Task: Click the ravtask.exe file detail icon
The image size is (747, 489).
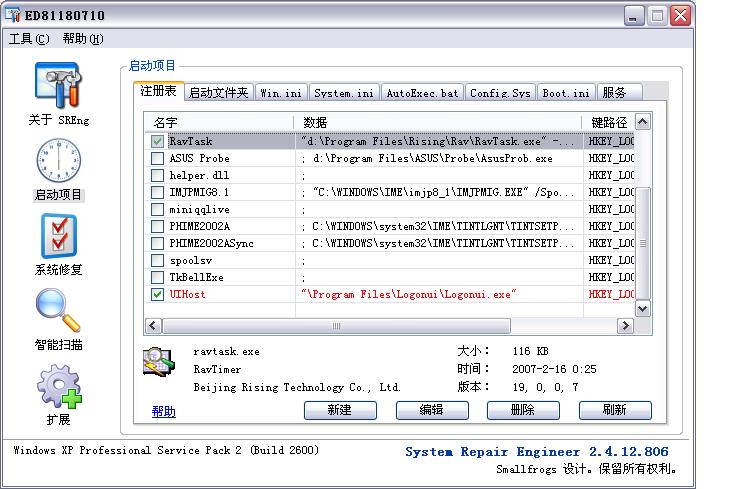Action: click(160, 363)
